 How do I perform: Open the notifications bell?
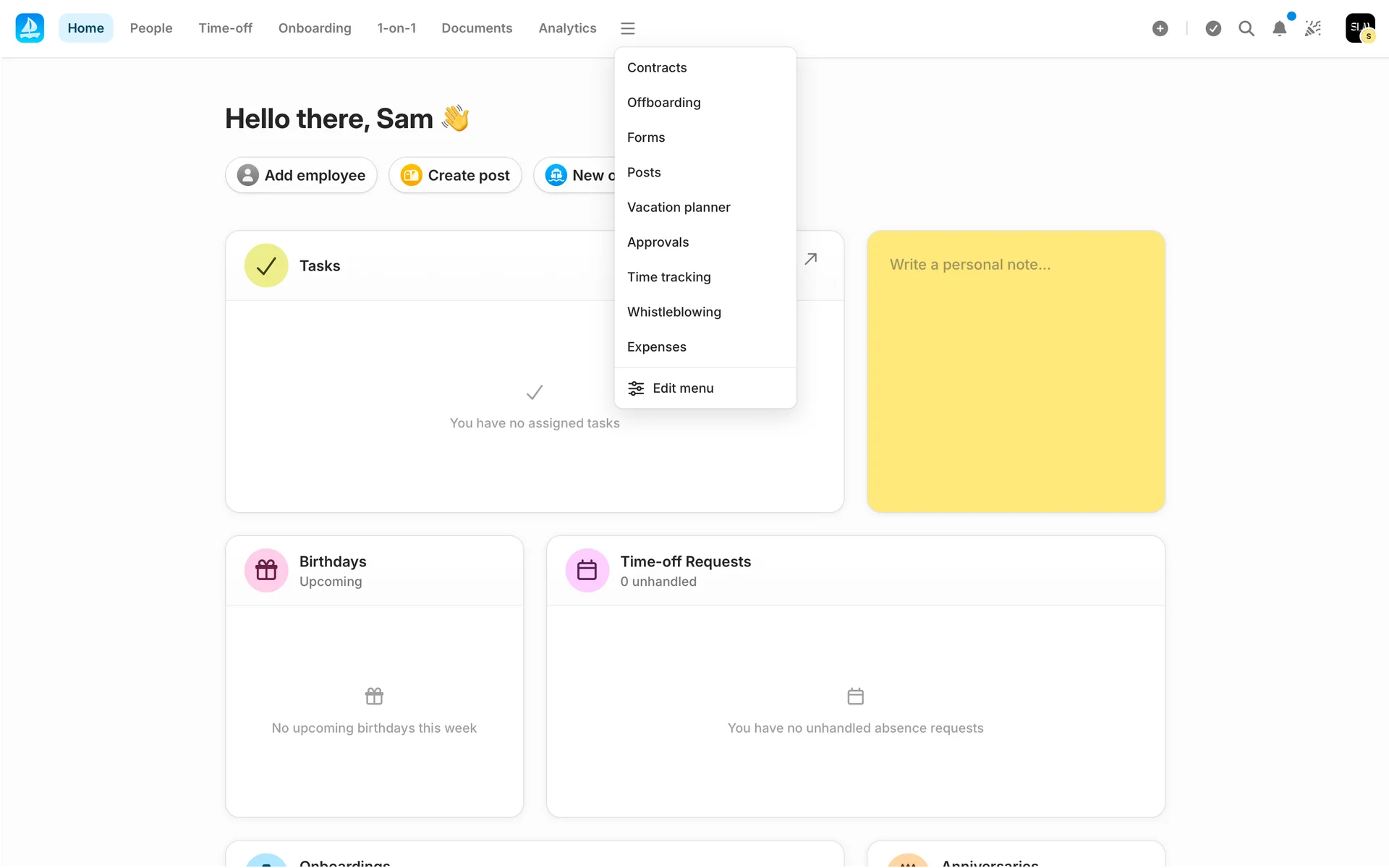tap(1279, 28)
